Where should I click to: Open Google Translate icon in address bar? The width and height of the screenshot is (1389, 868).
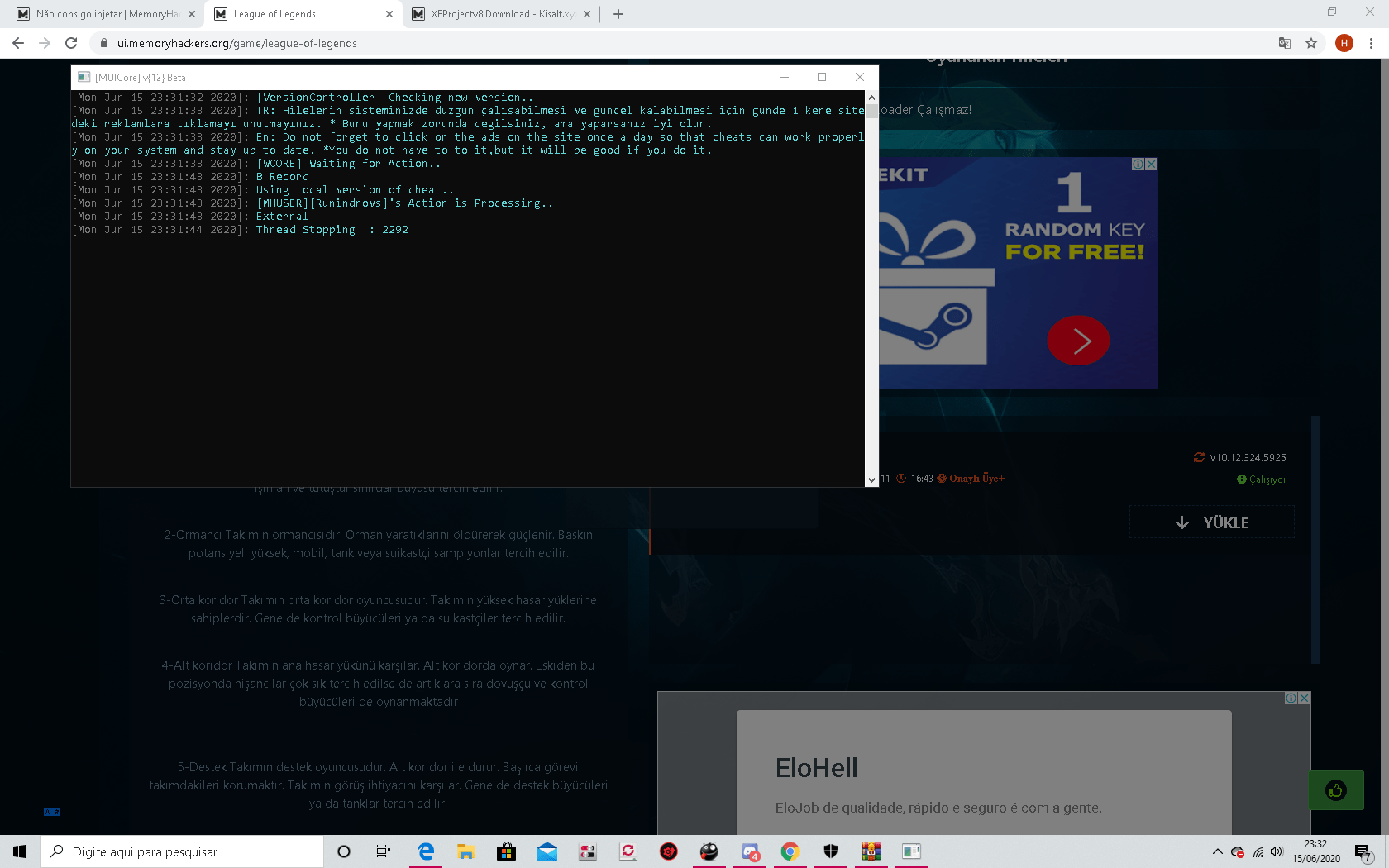pos(1285,43)
